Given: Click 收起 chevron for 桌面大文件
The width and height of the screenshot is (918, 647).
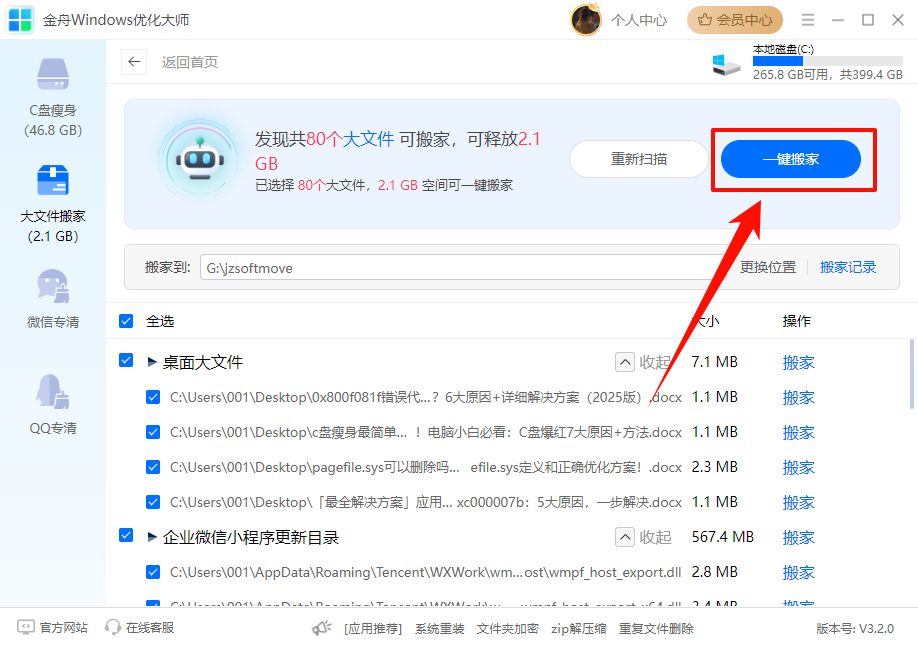Looking at the screenshot, I should pyautogui.click(x=625, y=362).
